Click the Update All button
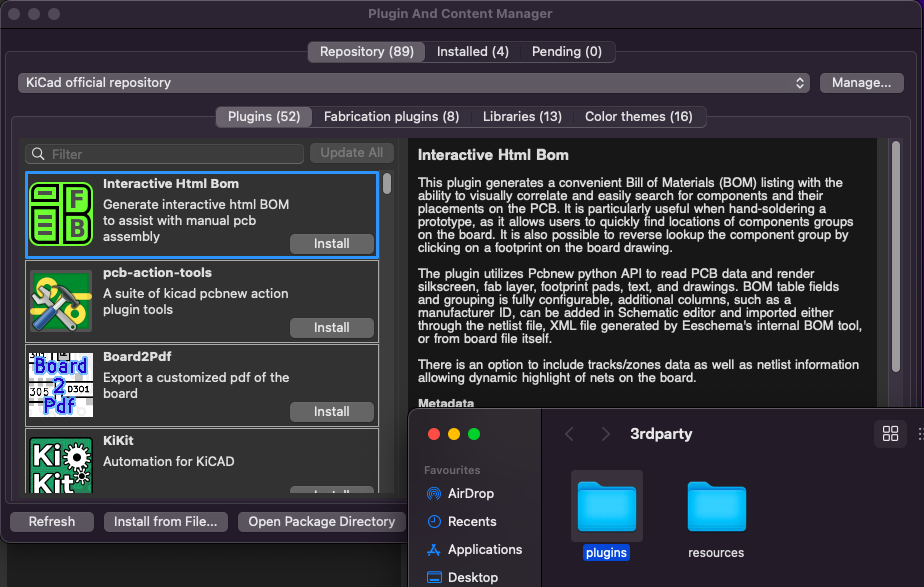 pos(352,153)
